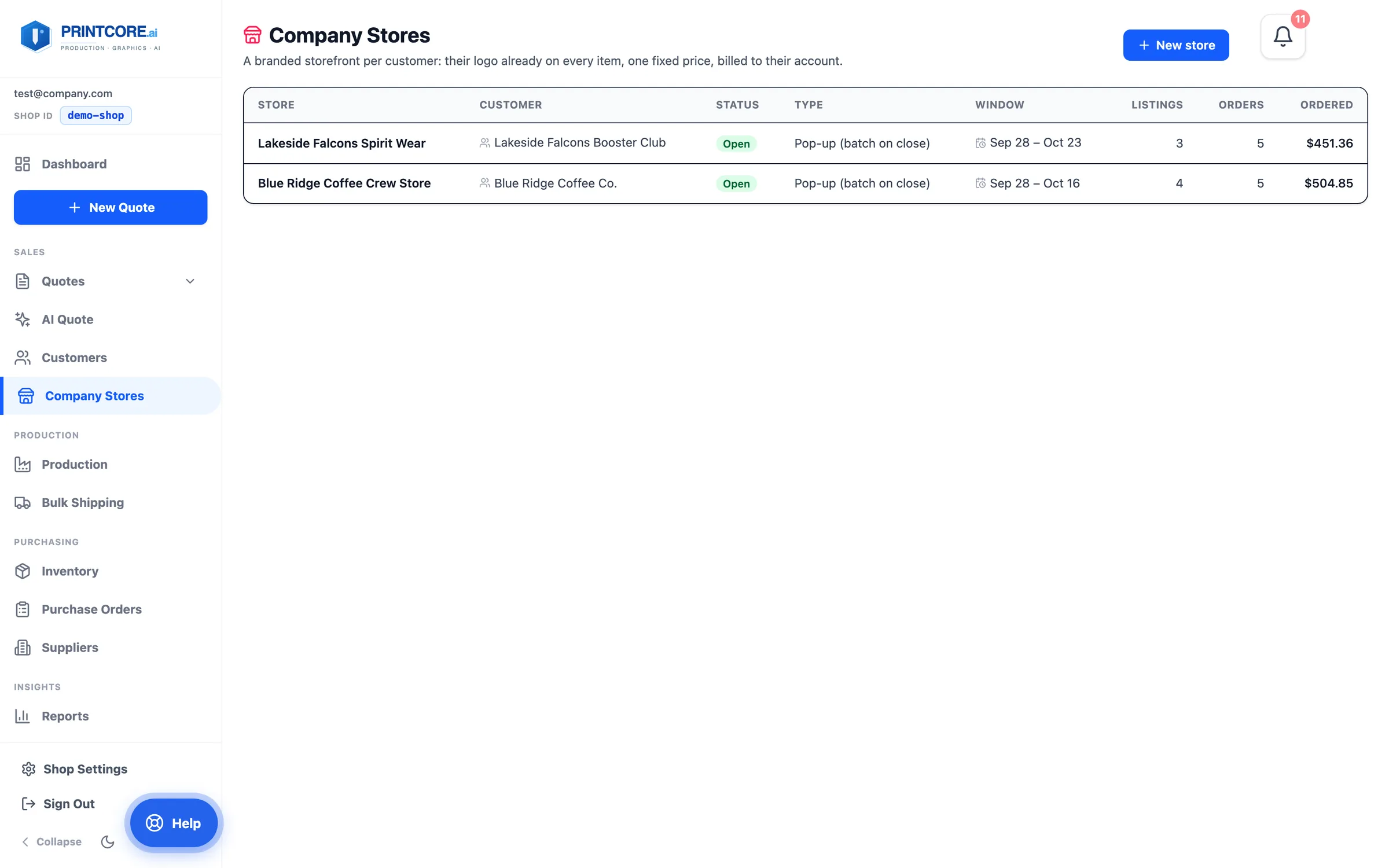
Task: Open Bulk Shipping truck icon
Action: [23, 502]
